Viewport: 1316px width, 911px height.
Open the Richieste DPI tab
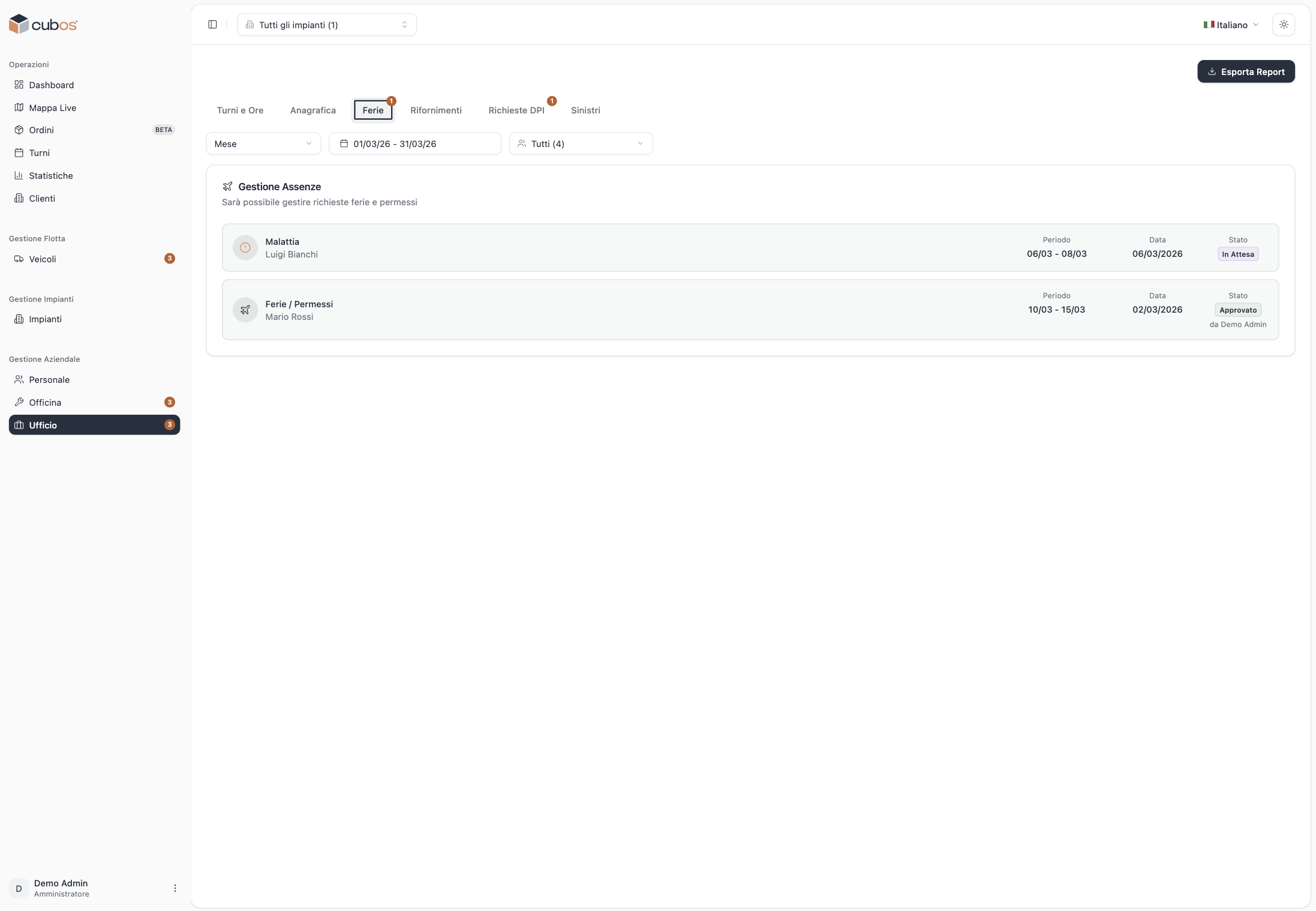516,110
